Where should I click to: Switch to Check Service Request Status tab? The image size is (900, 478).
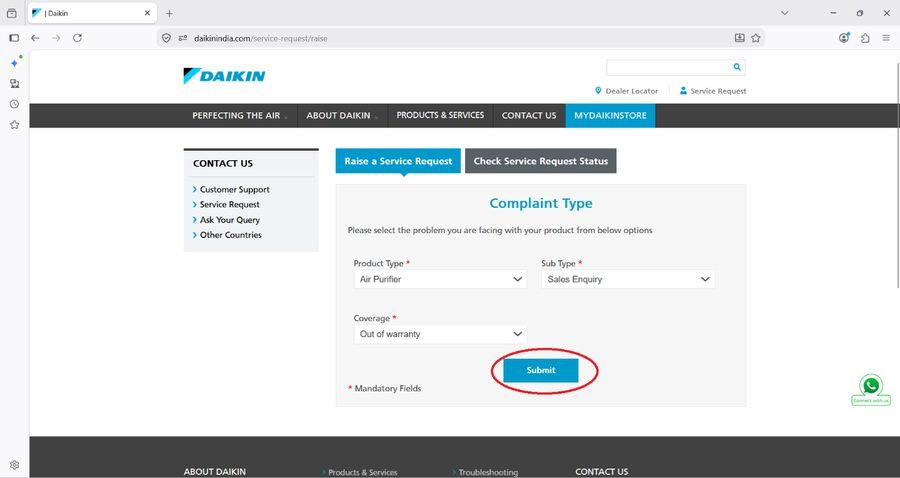pyautogui.click(x=541, y=161)
